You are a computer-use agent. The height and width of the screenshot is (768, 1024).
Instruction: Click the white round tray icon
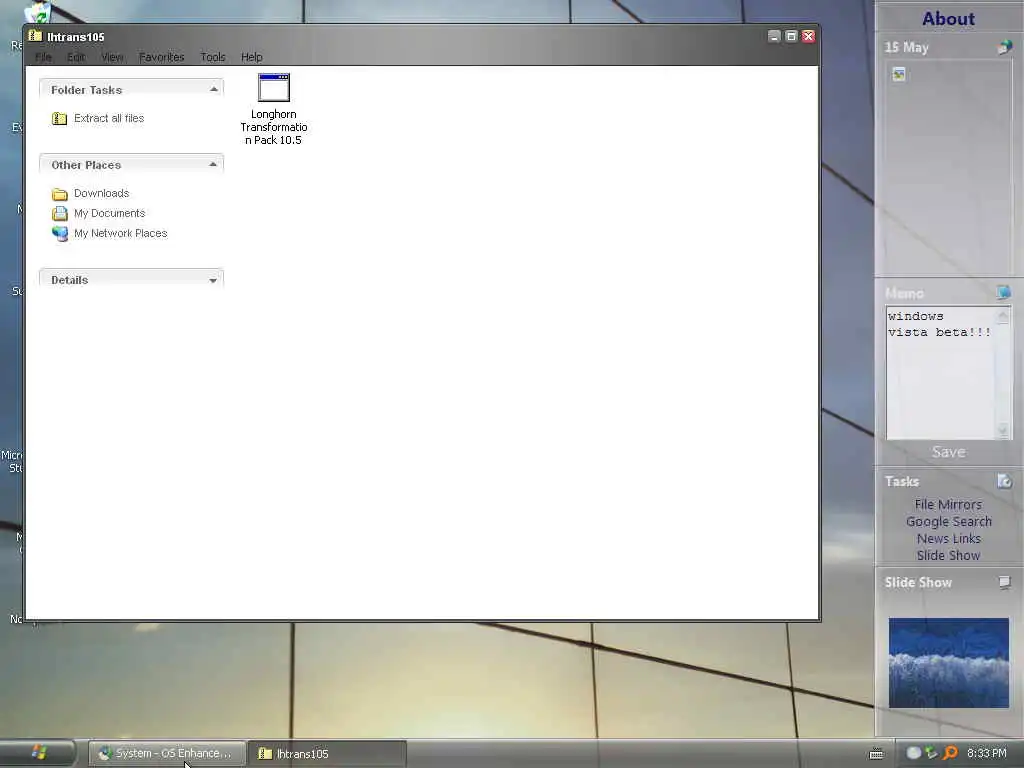914,753
